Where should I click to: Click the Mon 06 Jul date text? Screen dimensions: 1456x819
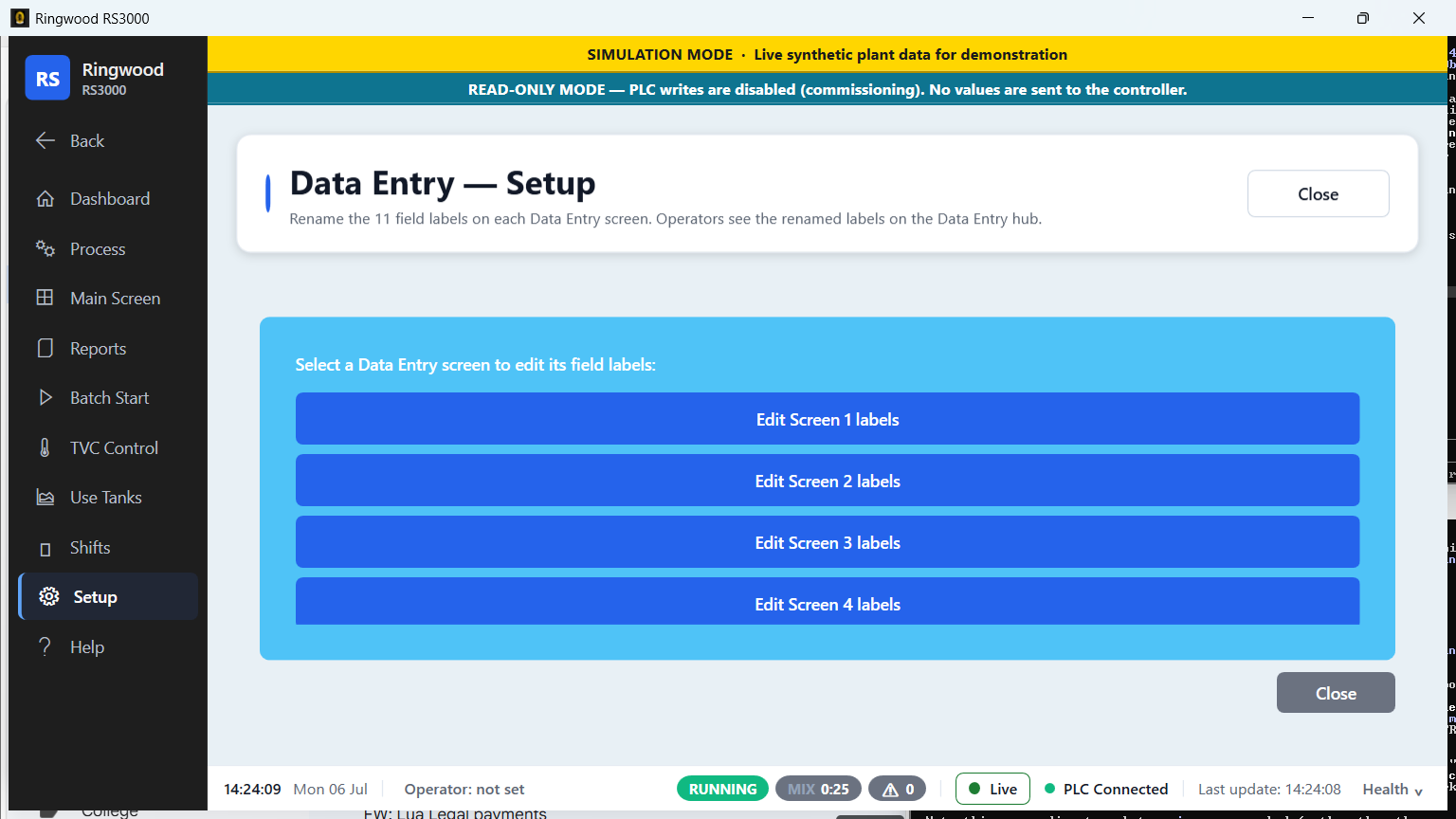click(330, 789)
